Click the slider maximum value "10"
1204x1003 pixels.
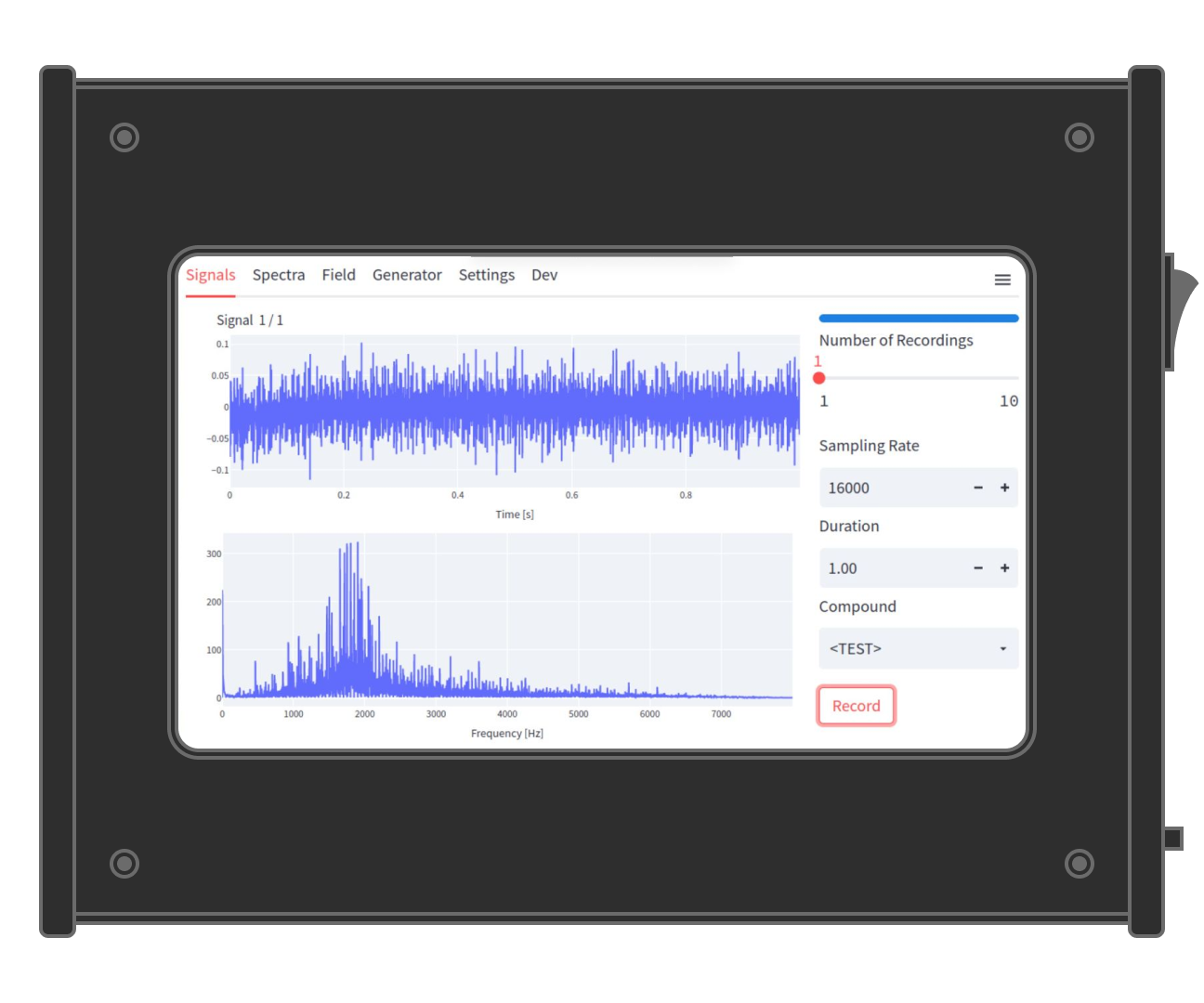1009,401
